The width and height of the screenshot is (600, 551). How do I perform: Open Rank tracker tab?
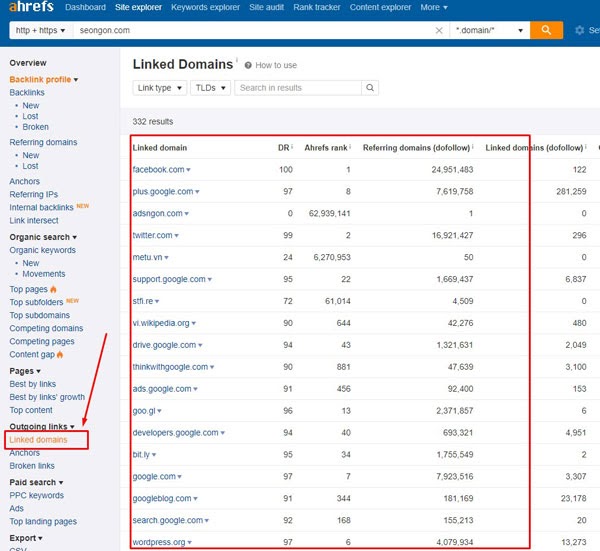(x=317, y=7)
